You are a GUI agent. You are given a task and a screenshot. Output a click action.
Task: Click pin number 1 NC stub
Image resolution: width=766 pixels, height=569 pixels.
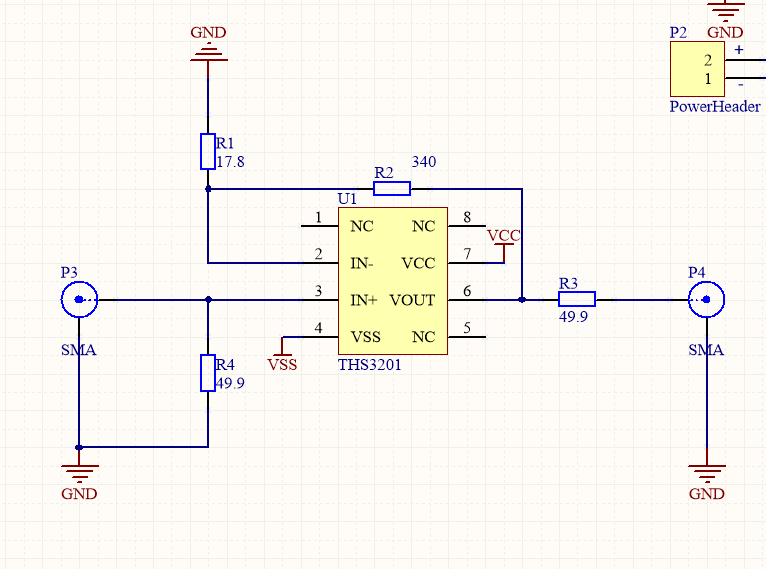tap(319, 225)
